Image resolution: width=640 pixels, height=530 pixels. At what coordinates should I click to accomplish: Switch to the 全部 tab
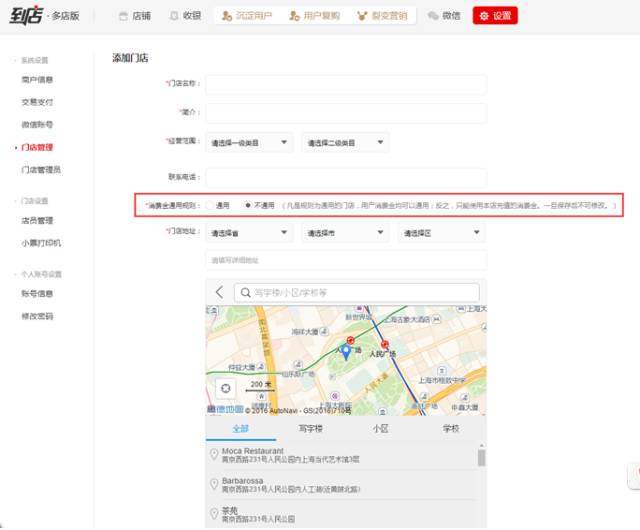[x=241, y=428]
